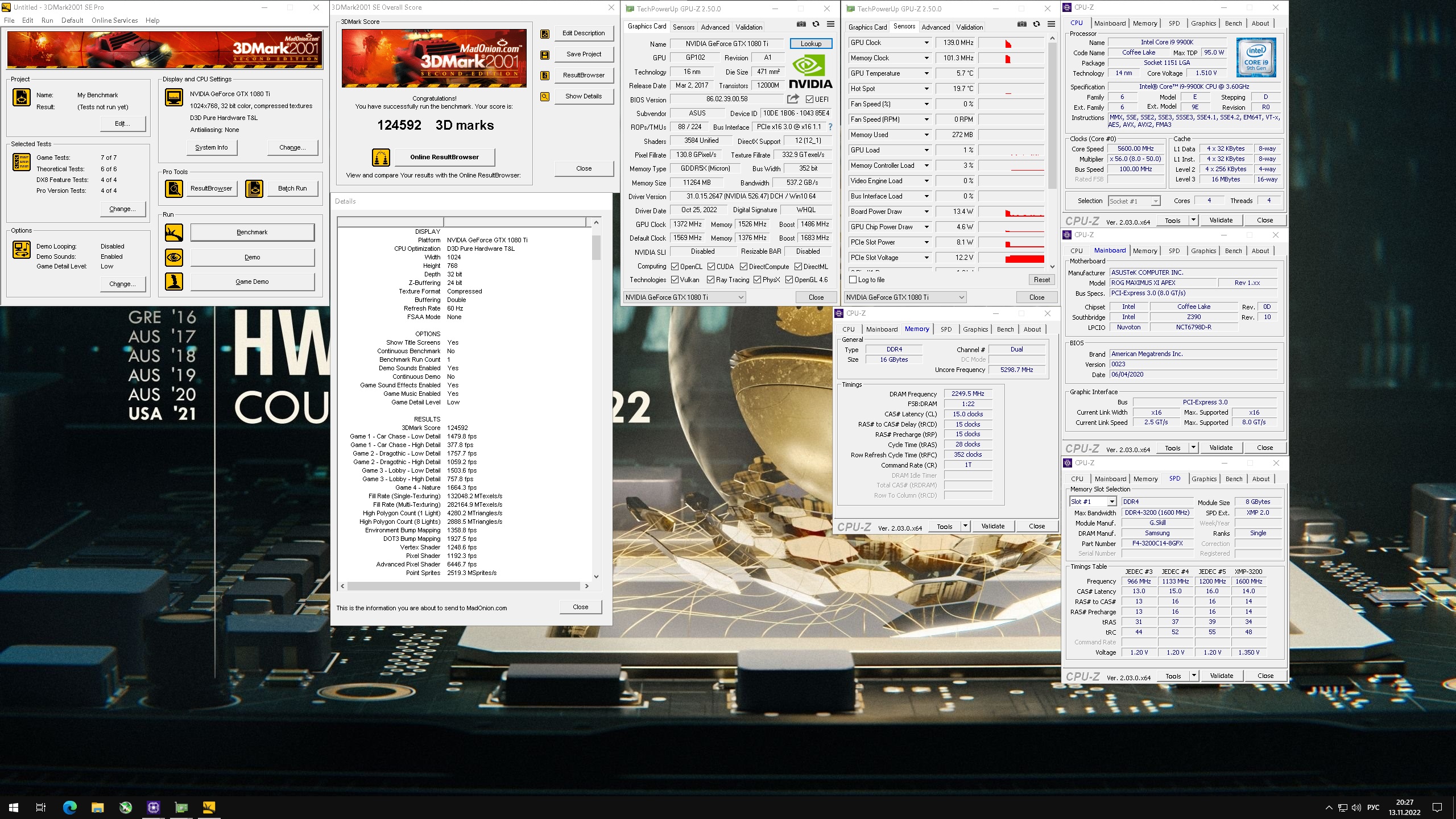The image size is (1456, 819).
Task: Click the Online ResultBrowser button
Action: click(444, 157)
